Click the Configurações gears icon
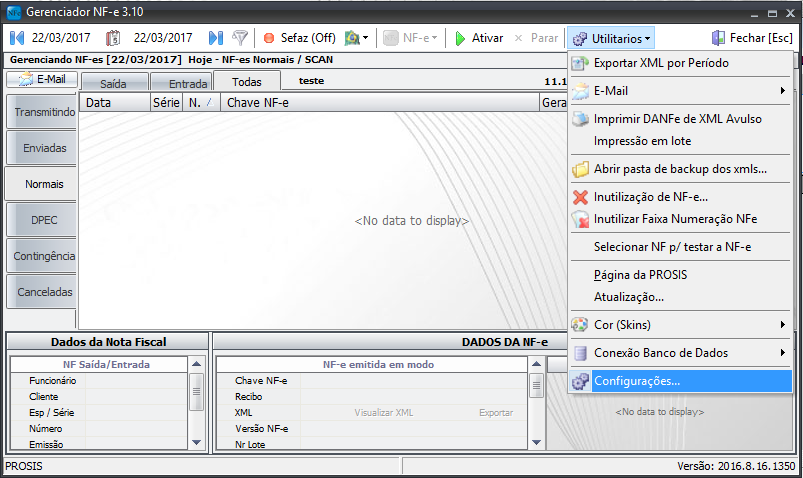Viewport: 803px width, 478px height. 580,381
